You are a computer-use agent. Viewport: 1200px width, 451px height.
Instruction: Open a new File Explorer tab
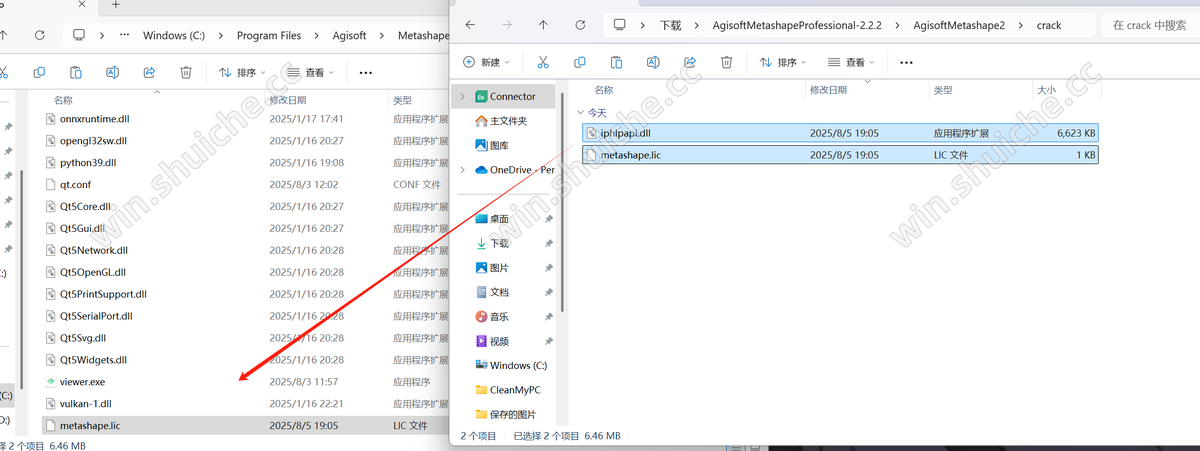(116, 5)
